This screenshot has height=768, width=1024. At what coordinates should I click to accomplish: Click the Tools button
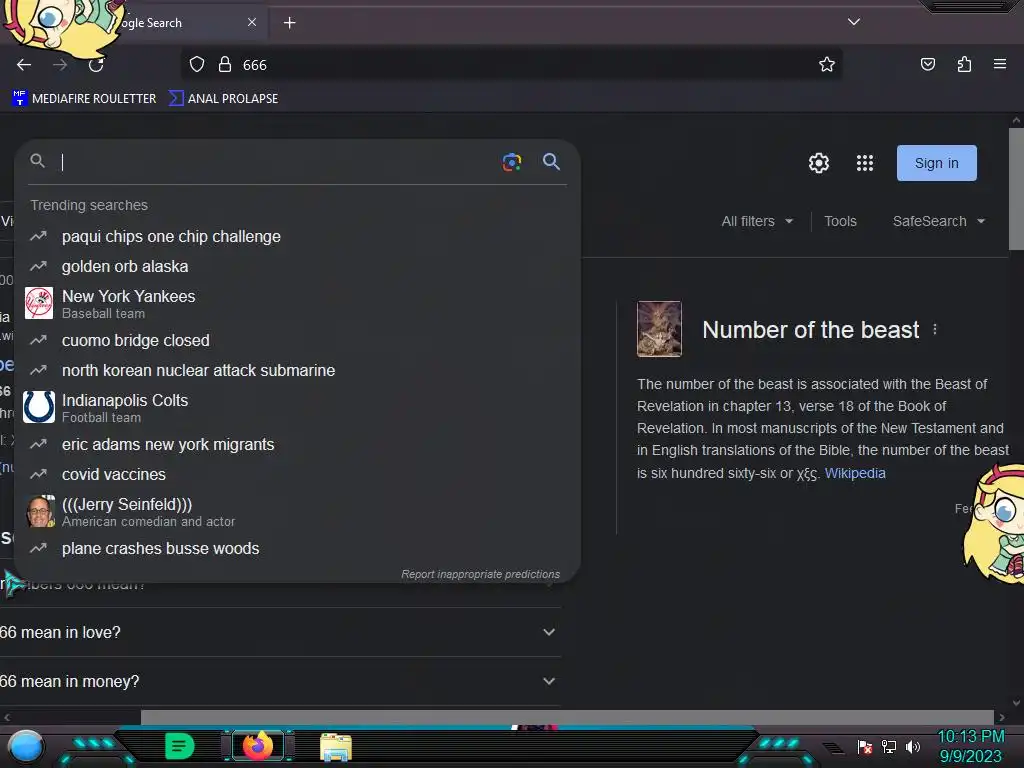pyautogui.click(x=840, y=221)
